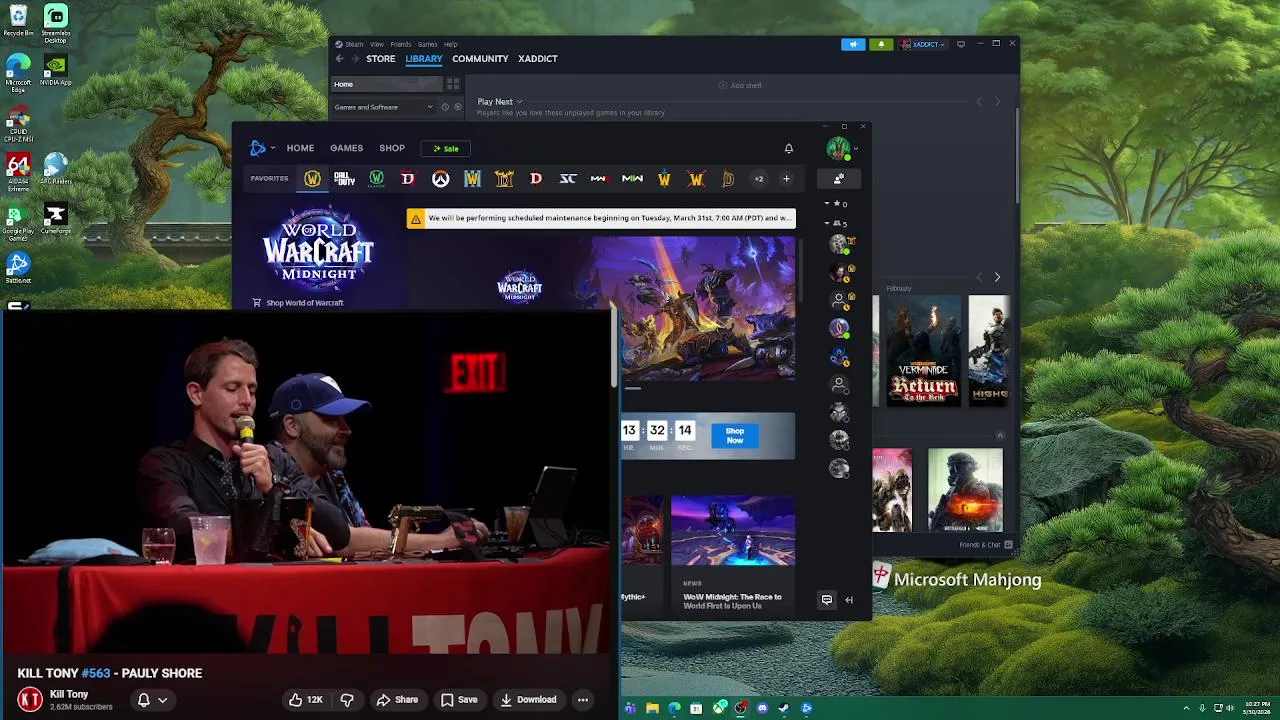Switch Steam library to grid collections view

tap(453, 85)
